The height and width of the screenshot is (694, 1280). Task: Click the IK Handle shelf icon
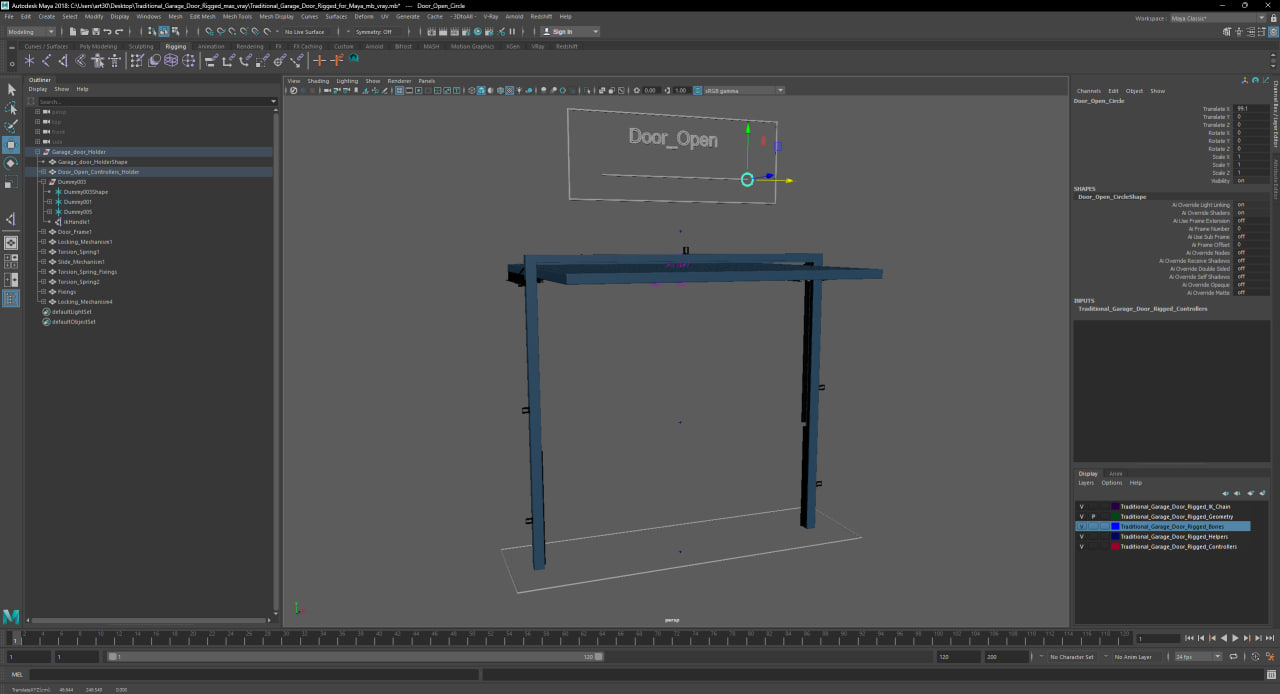[63, 61]
